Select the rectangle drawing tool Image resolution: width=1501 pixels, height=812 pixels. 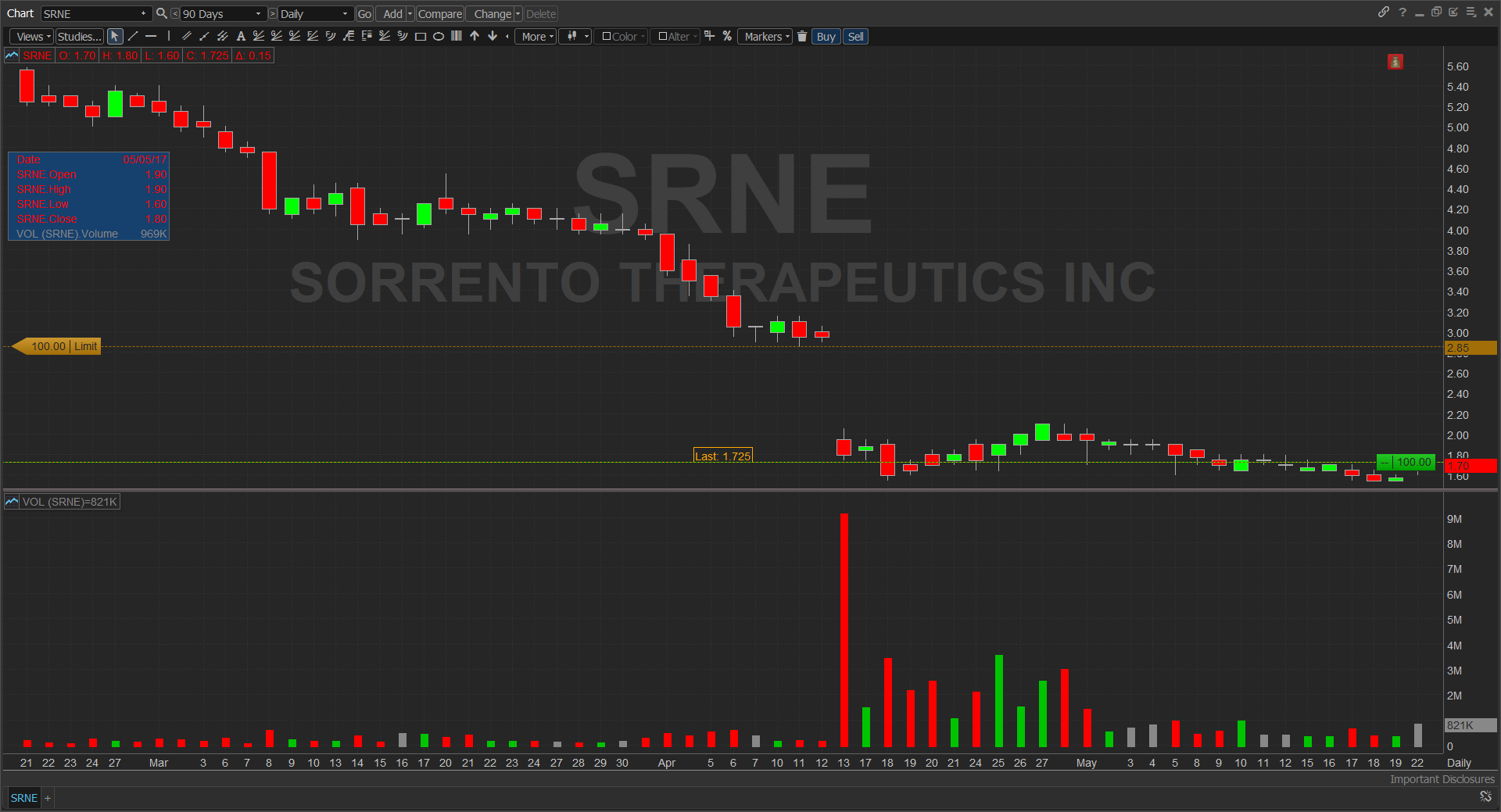421,36
